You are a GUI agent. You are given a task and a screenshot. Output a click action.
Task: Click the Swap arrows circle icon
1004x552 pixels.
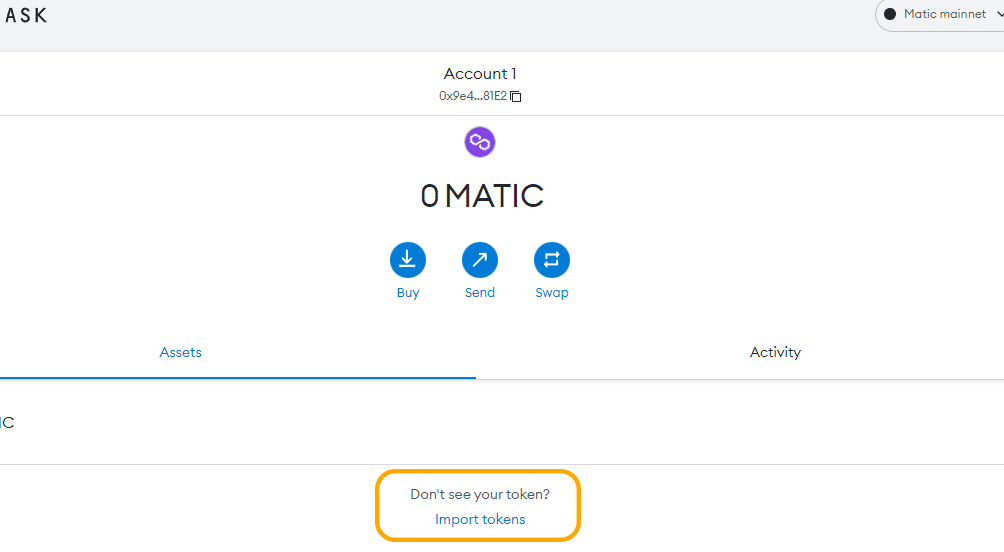pyautogui.click(x=551, y=260)
